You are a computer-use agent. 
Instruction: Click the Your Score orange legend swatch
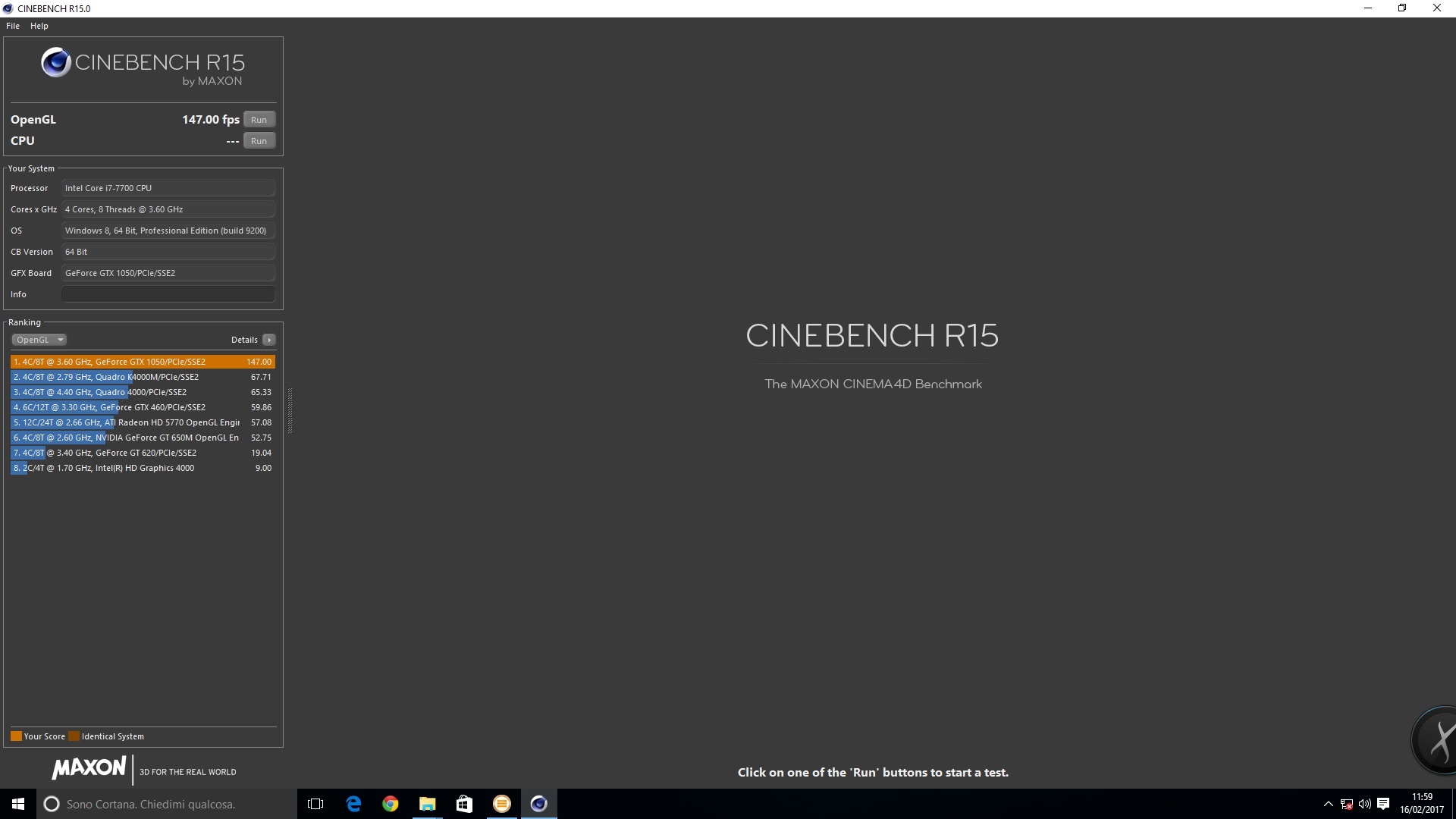coord(16,736)
